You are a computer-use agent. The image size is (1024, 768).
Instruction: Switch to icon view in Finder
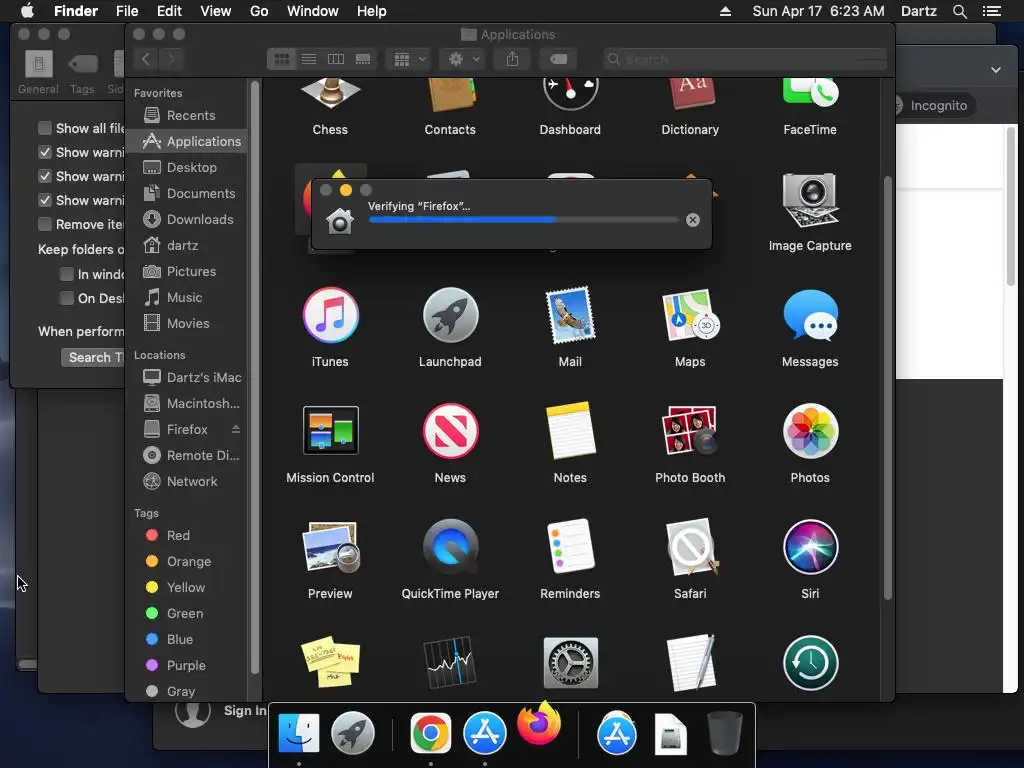[x=281, y=59]
